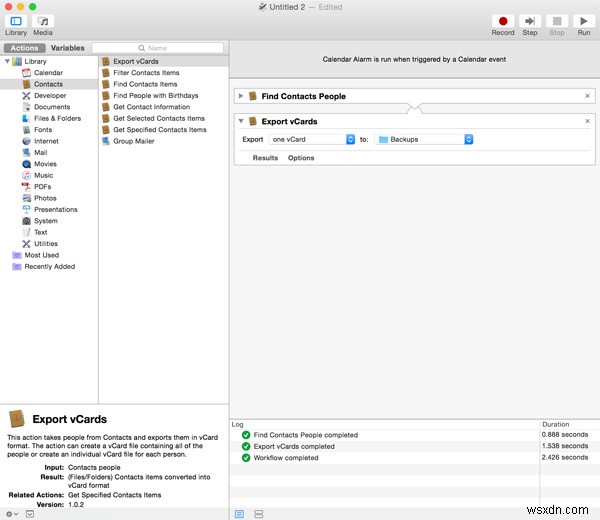
Task: Select the Files & Folders category
Action: (x=57, y=118)
